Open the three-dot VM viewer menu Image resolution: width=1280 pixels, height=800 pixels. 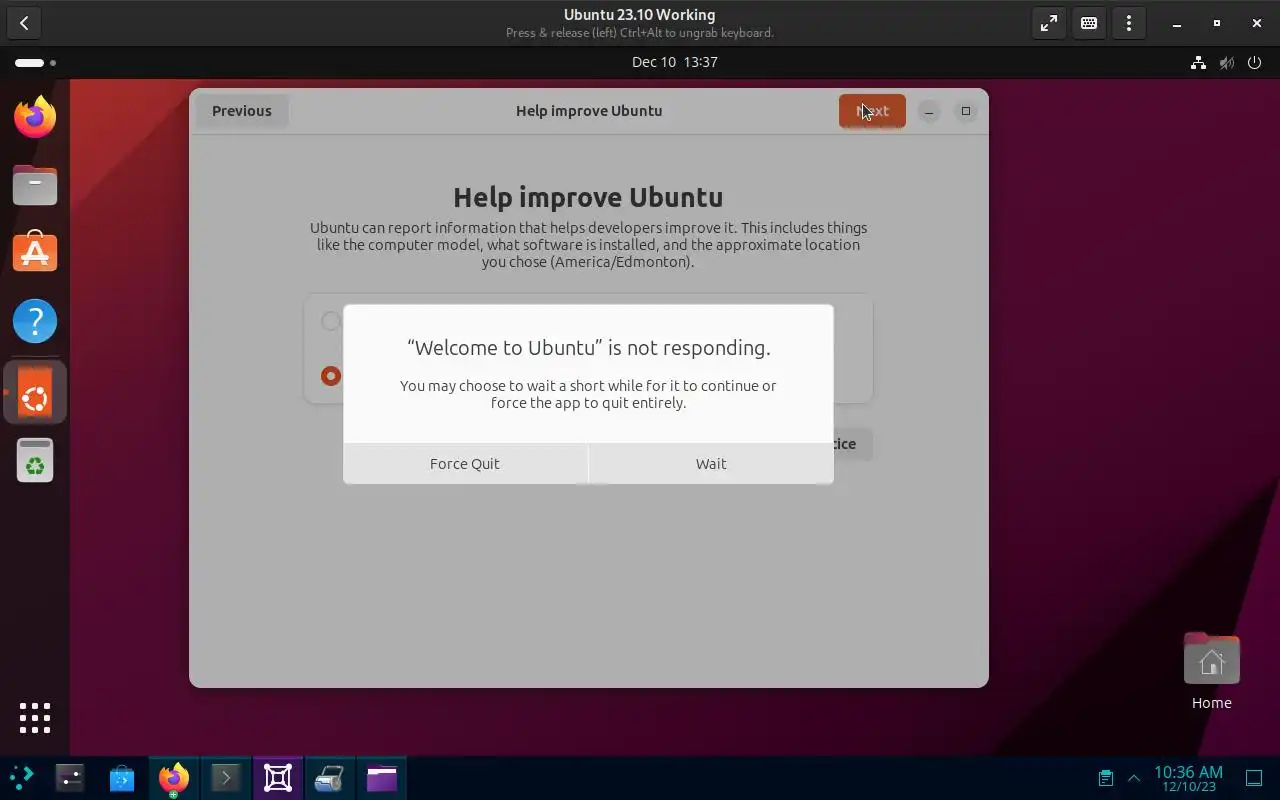(1129, 23)
